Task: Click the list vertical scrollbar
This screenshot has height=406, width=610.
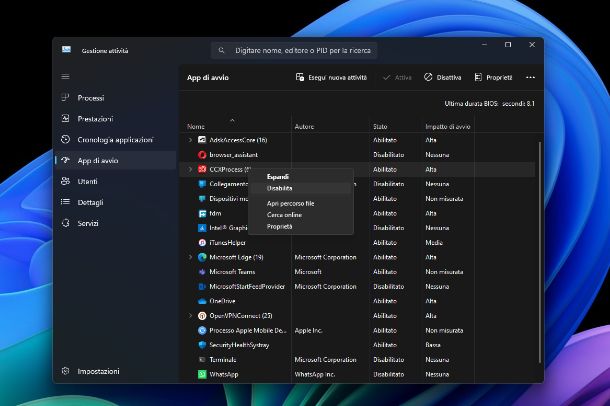Action: (540, 253)
